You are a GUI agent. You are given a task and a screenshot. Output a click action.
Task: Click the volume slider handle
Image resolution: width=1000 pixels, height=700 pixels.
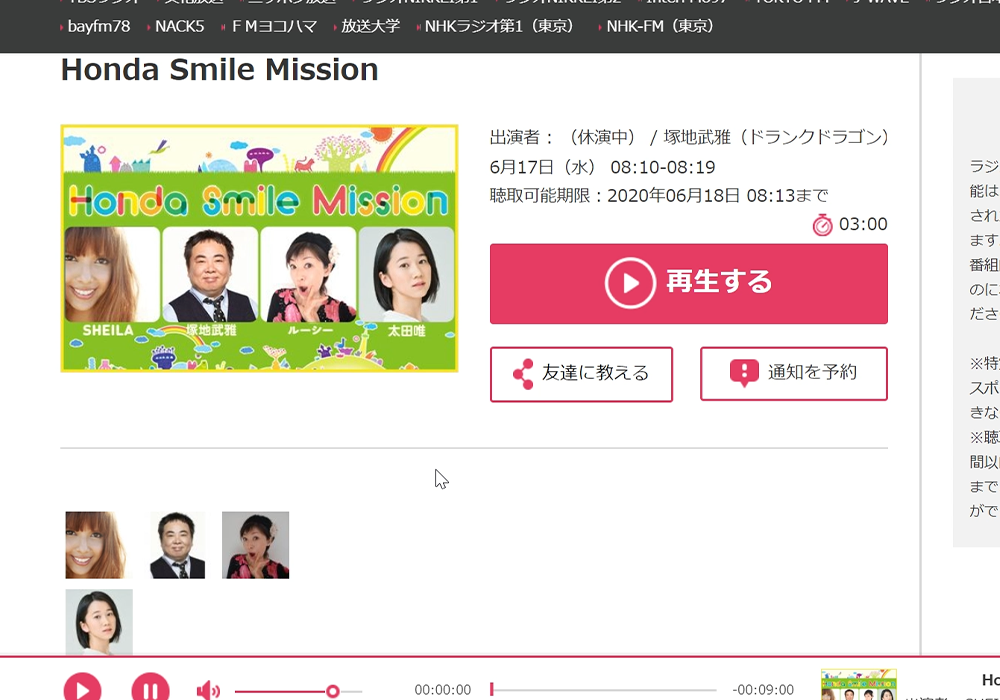(x=332, y=691)
